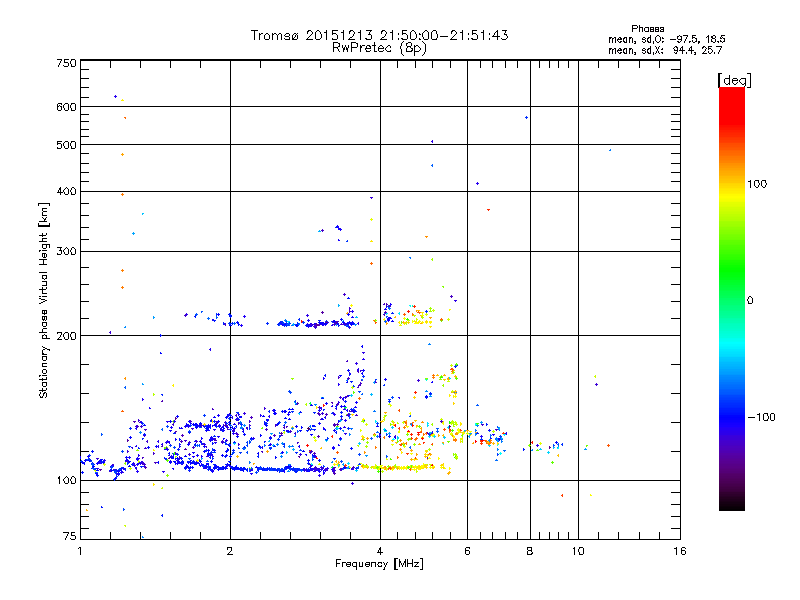The image size is (800, 600).
Task: Click the '4' MHz frequency tick label
Action: coord(380,551)
